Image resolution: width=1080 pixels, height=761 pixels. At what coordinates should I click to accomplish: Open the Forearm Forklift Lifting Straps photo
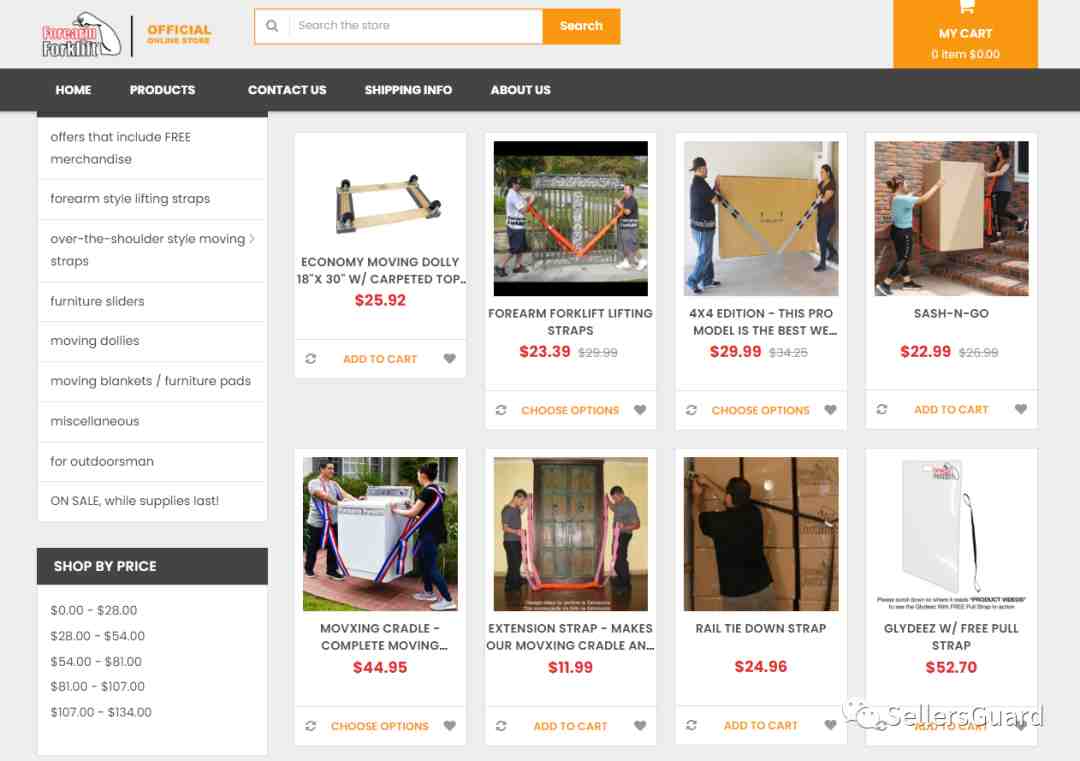(x=570, y=219)
